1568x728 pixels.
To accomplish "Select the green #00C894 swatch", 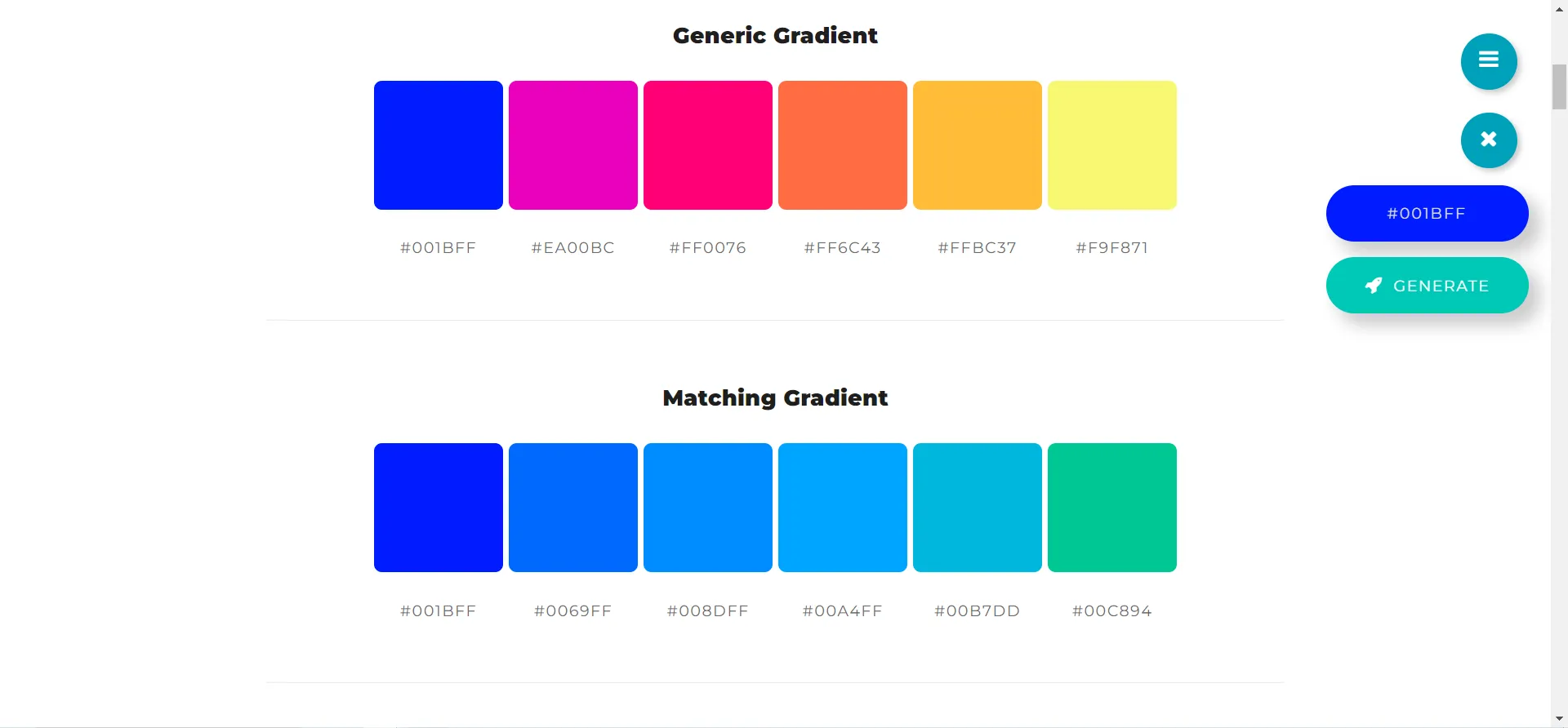I will pyautogui.click(x=1112, y=508).
